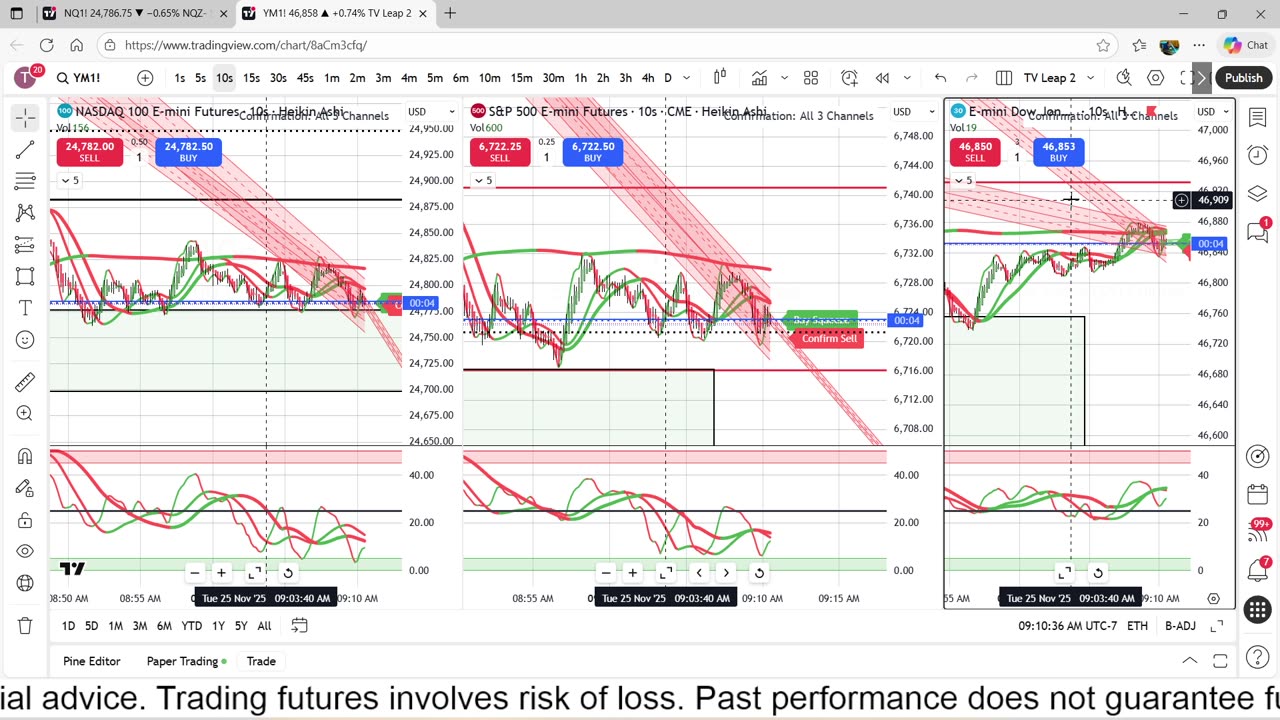Toggle hide all drawings eye

click(x=25, y=551)
